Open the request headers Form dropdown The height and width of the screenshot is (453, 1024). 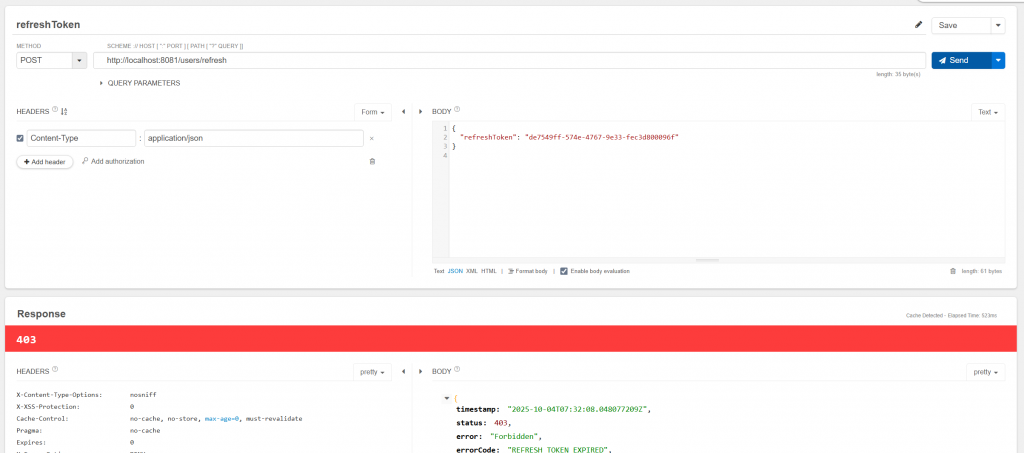373,112
